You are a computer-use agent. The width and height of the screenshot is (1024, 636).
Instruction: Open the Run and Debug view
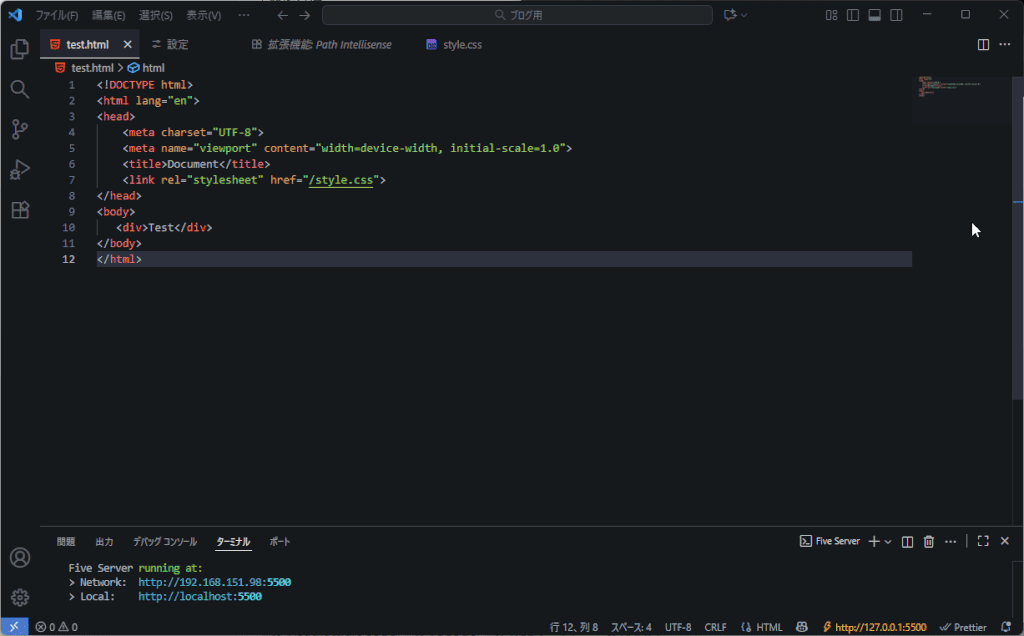[19, 169]
